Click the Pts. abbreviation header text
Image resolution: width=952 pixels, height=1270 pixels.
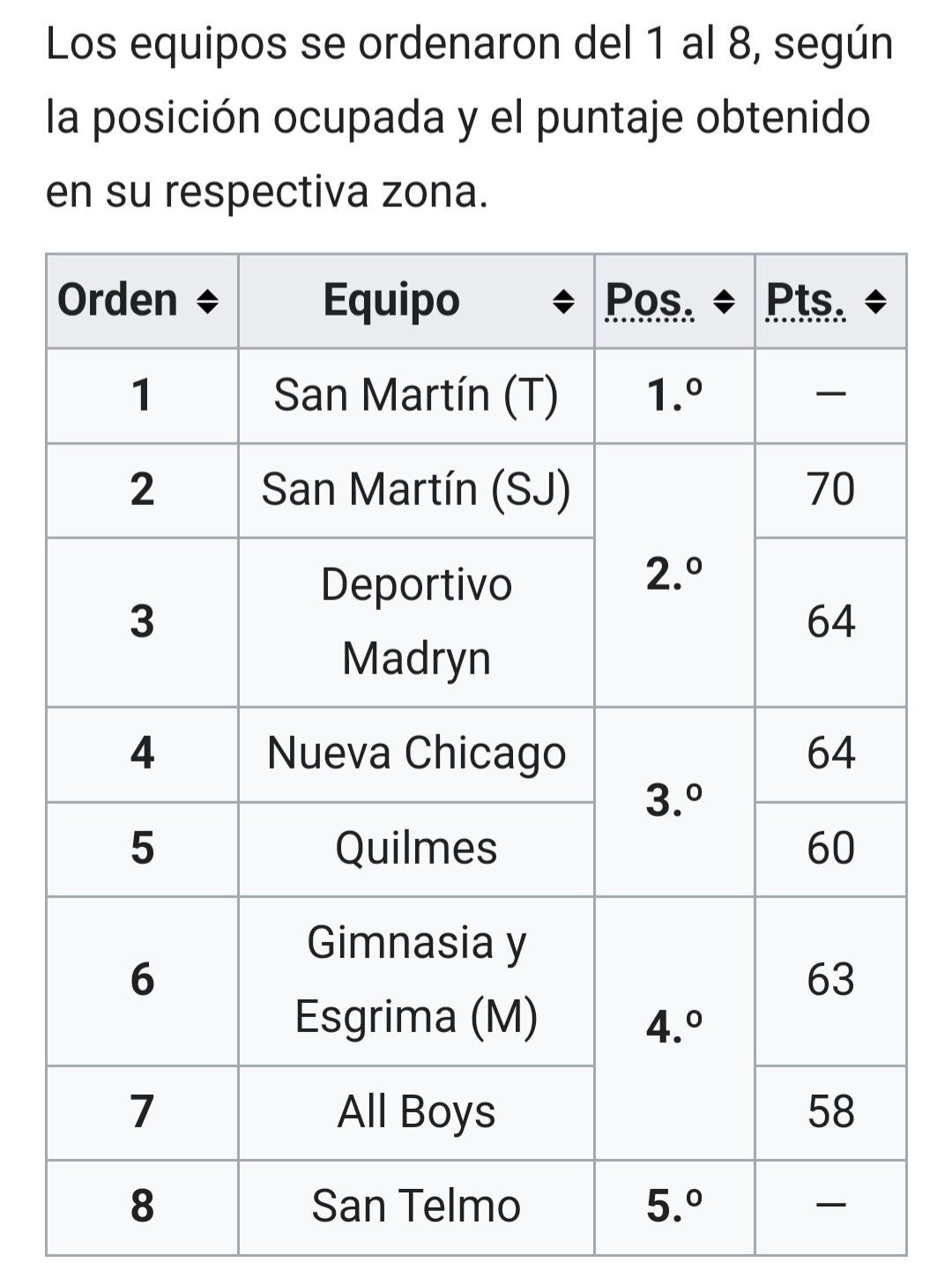[807, 301]
